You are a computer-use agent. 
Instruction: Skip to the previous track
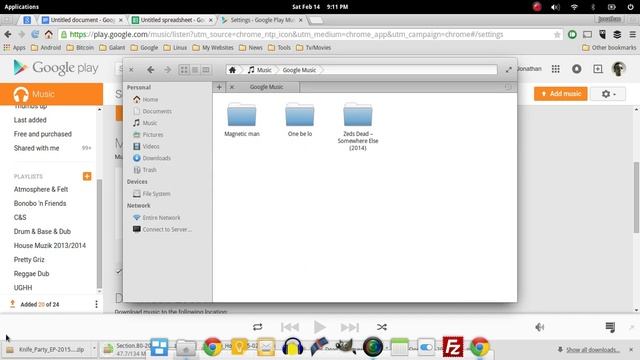(290, 327)
